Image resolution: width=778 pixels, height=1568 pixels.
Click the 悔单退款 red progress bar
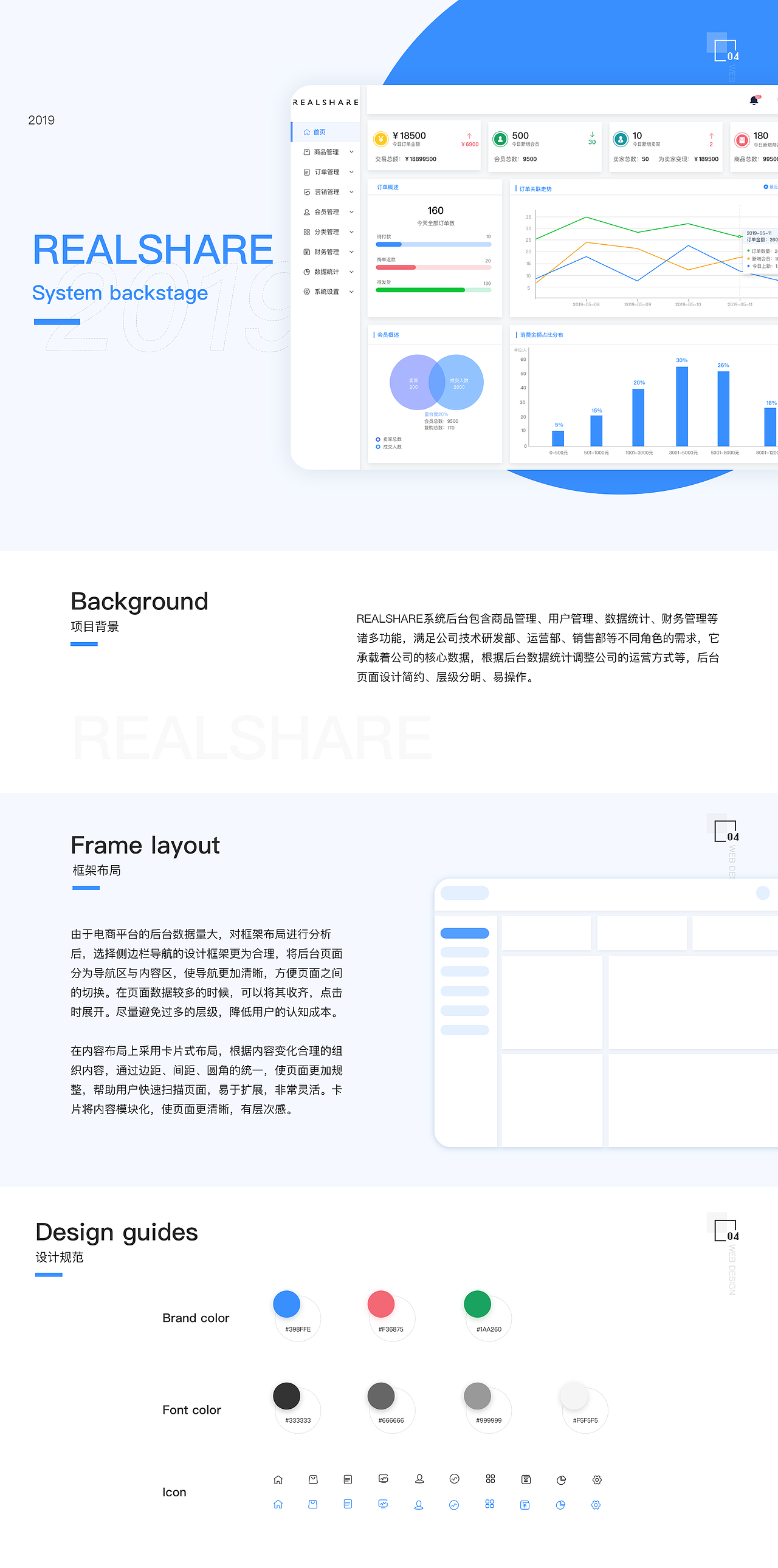433,267
